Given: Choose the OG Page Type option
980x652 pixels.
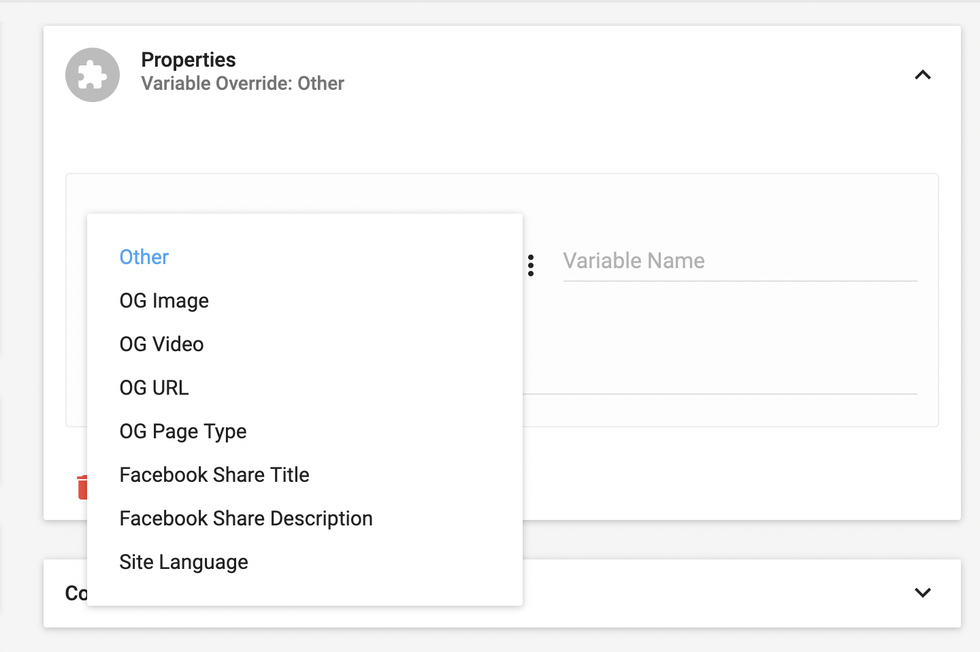Looking at the screenshot, I should coord(183,432).
